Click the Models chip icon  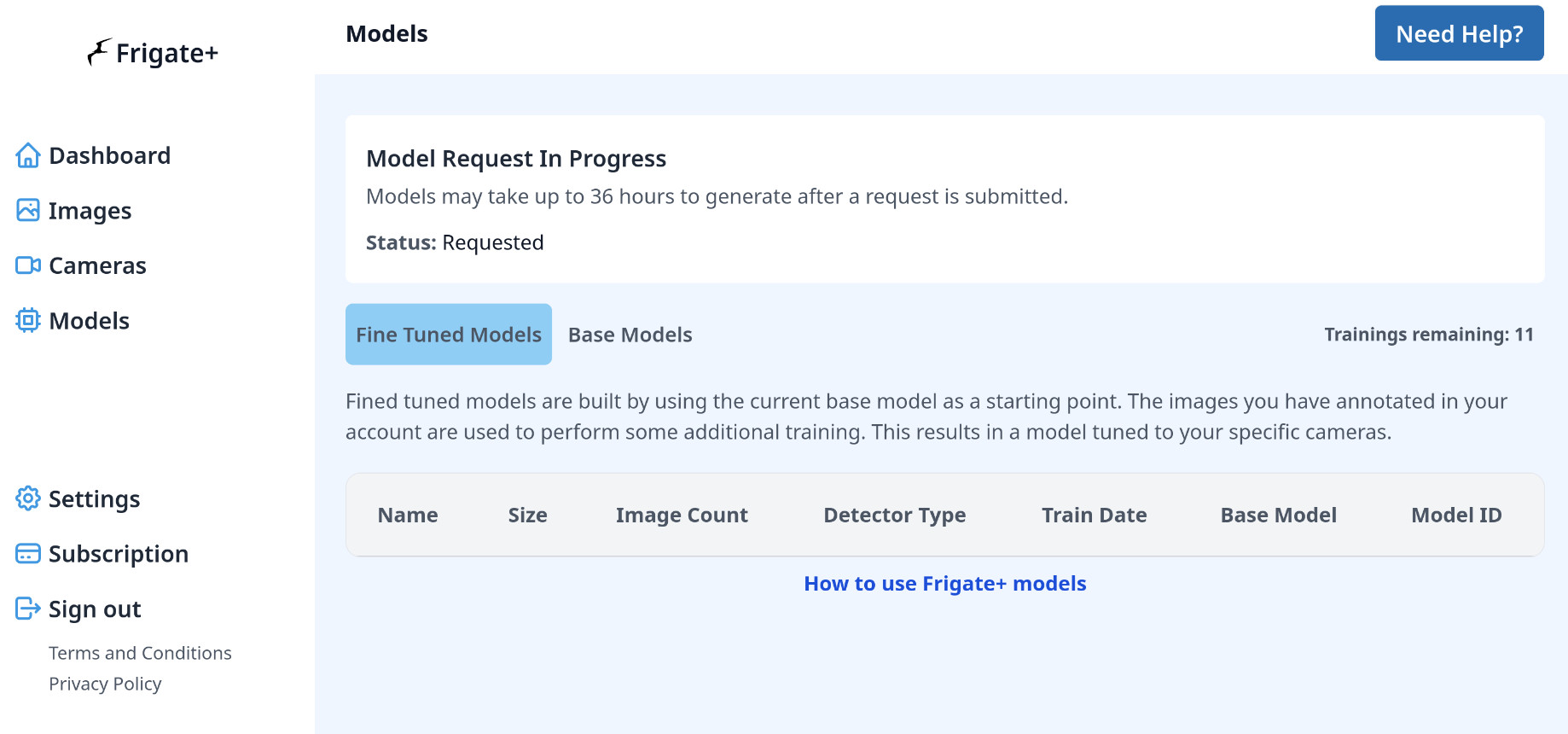(x=28, y=320)
